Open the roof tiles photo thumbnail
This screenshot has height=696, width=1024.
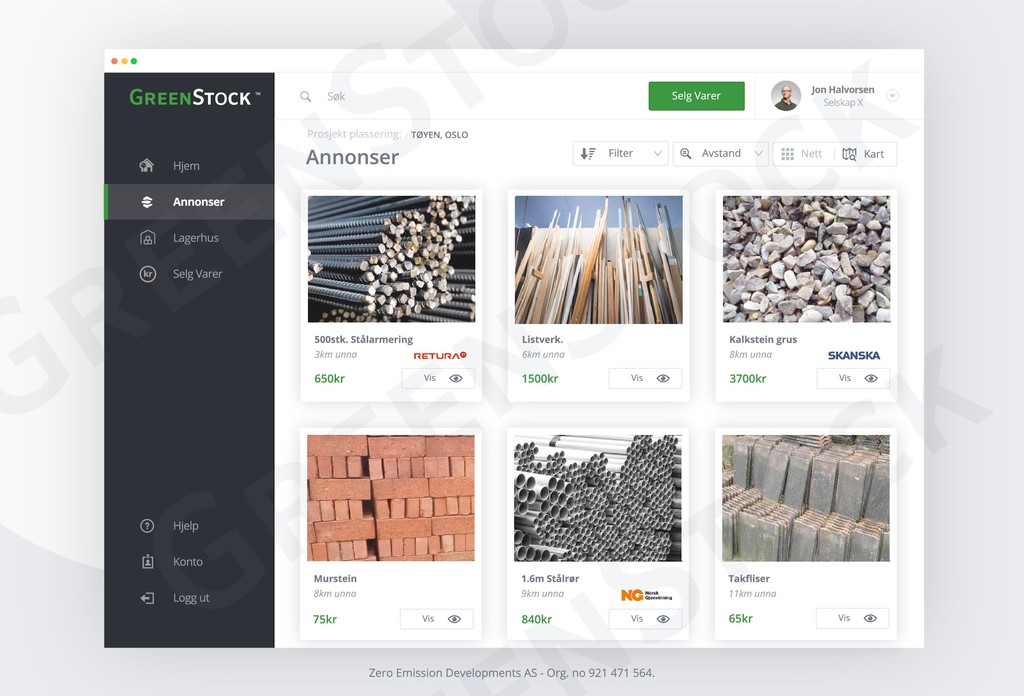coord(806,498)
